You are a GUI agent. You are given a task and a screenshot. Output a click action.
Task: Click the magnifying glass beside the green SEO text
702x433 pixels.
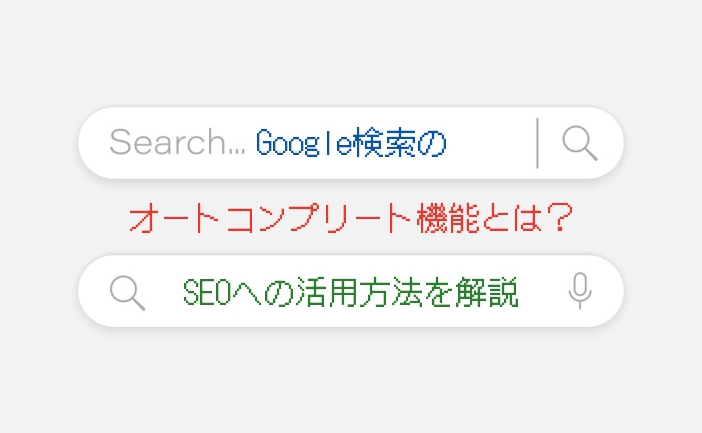coord(127,292)
